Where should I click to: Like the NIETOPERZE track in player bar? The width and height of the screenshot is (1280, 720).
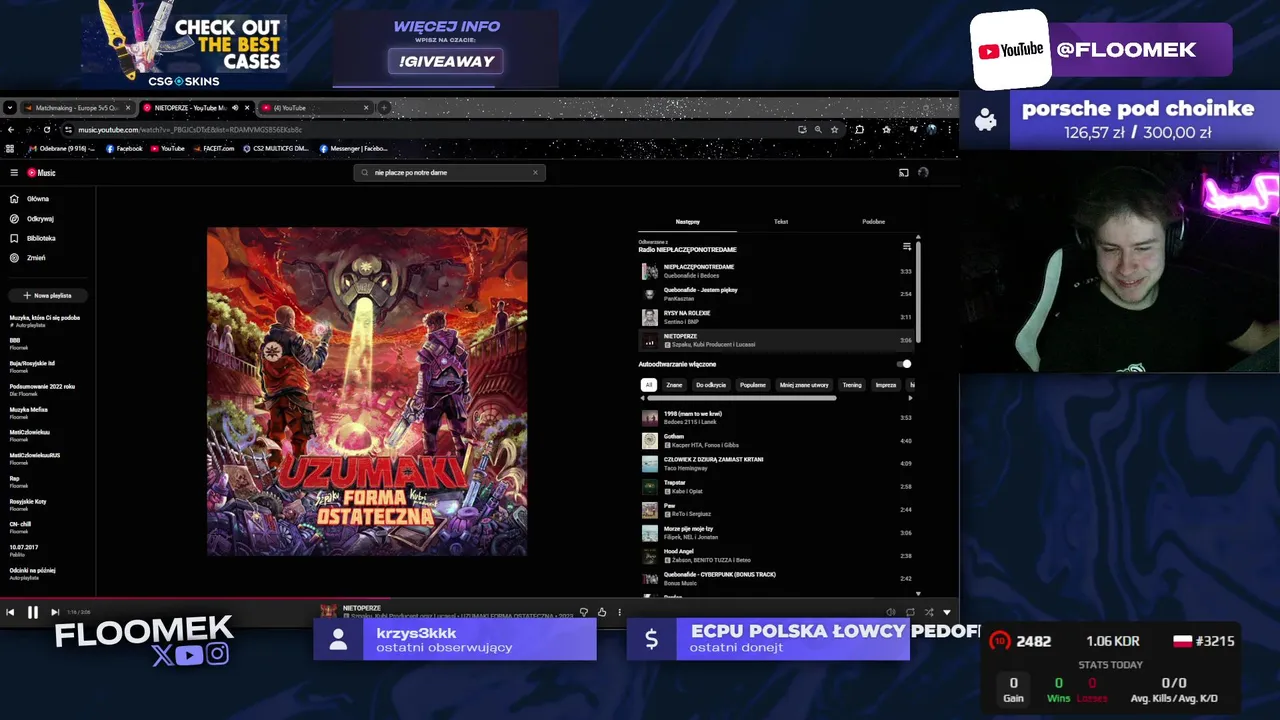[602, 612]
